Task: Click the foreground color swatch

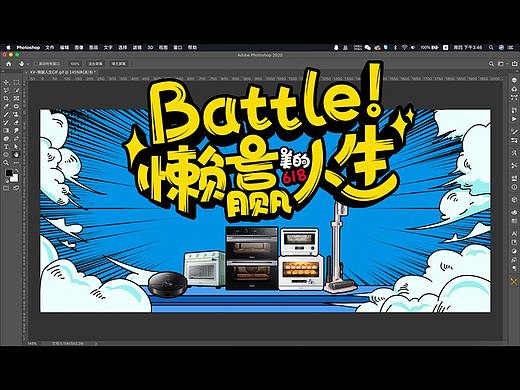Action: pyautogui.click(x=9, y=173)
